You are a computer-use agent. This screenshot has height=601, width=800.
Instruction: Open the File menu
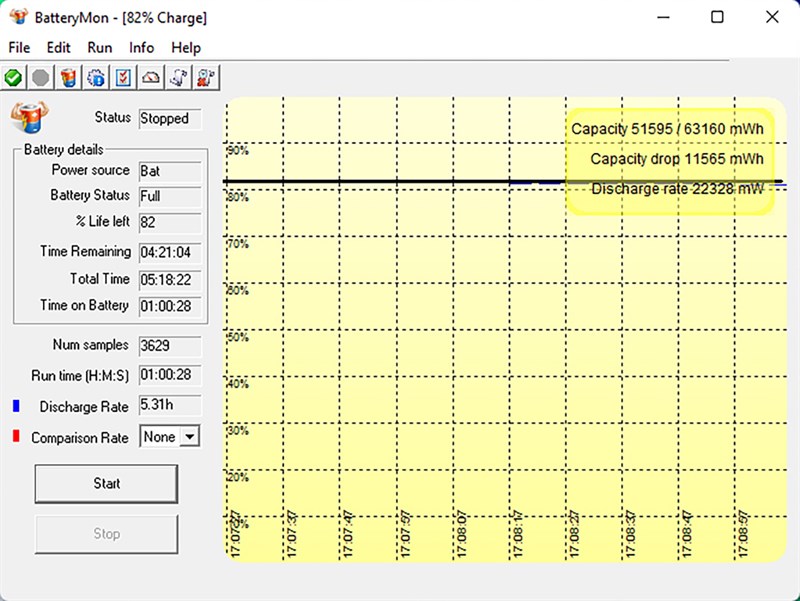(x=19, y=47)
